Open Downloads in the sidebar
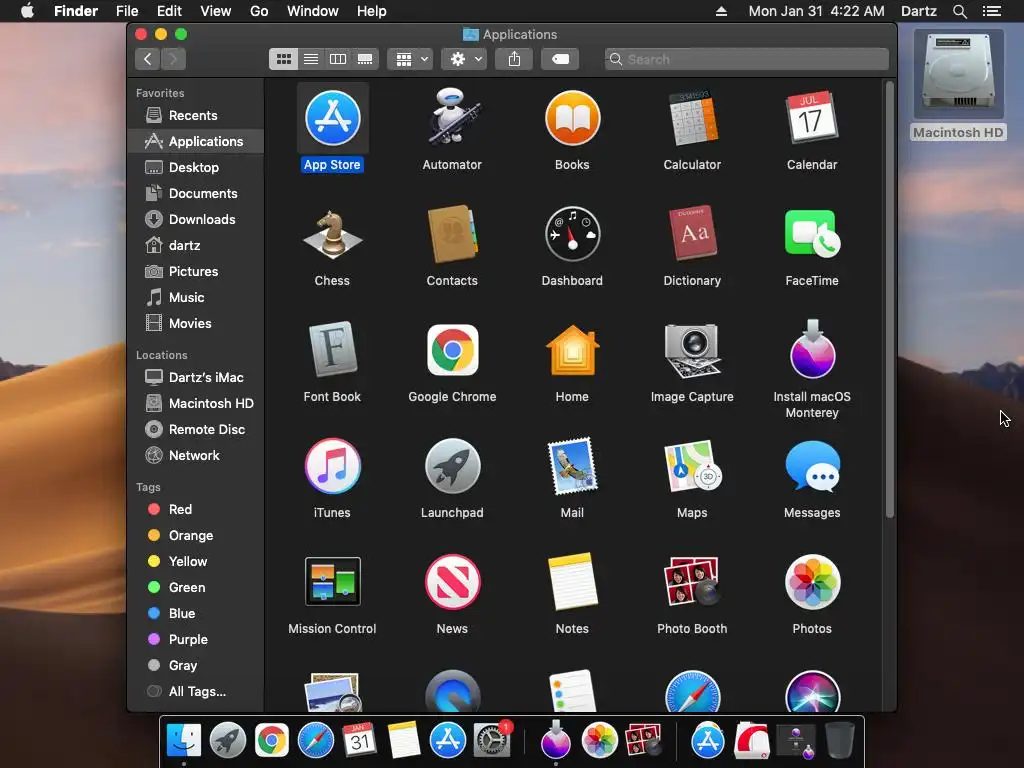1024x768 pixels. pos(196,219)
